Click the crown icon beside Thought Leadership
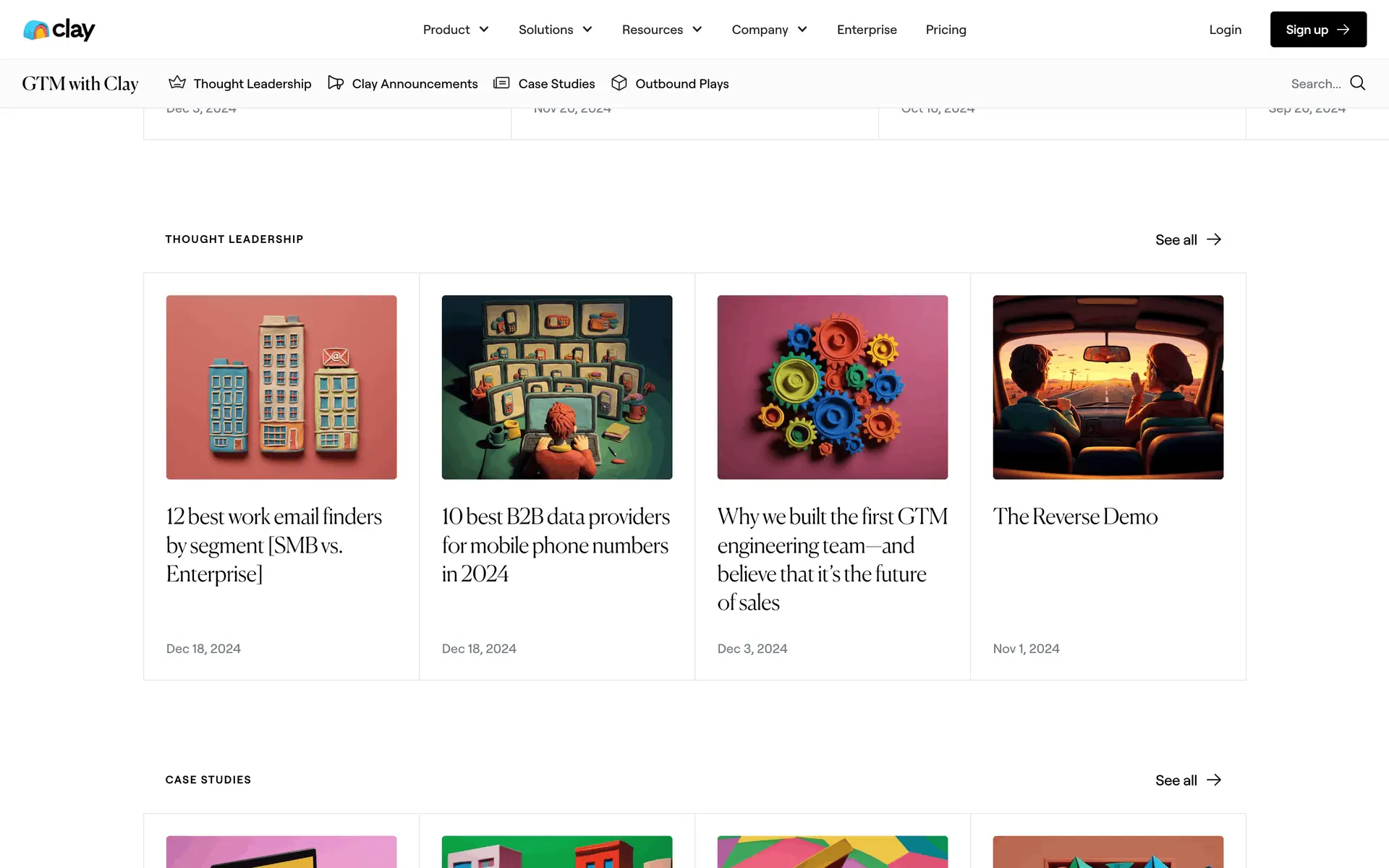This screenshot has width=1389, height=868. 177,83
